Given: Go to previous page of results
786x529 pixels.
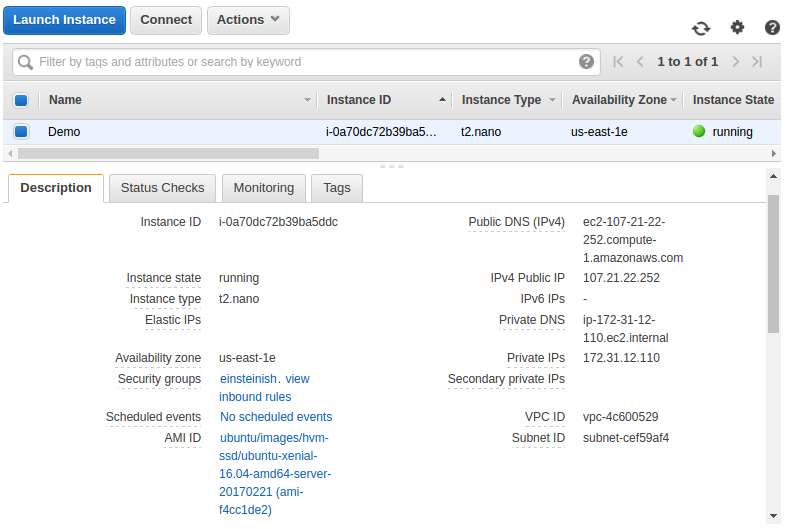Looking at the screenshot, I should [x=640, y=62].
